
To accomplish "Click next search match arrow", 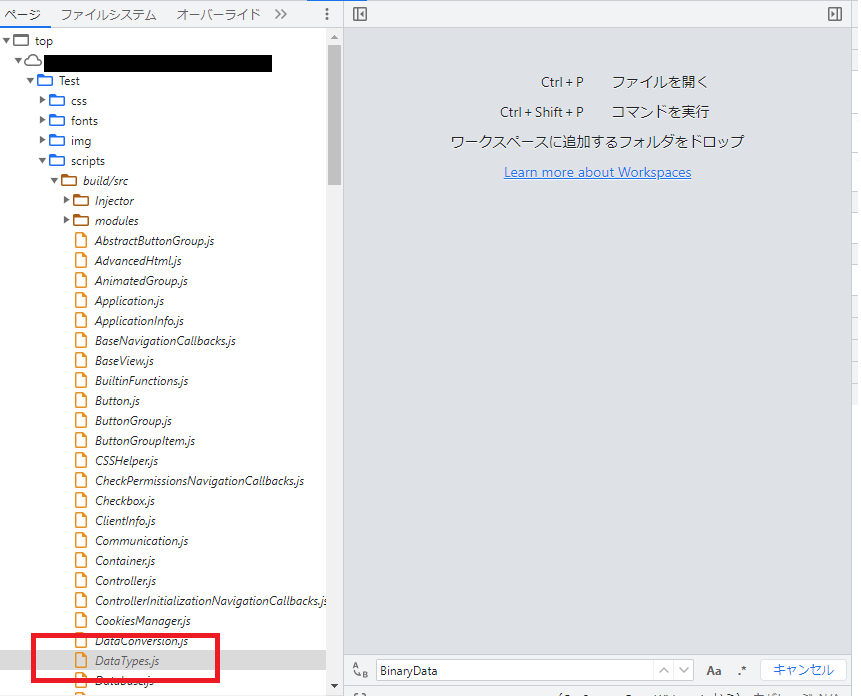I will click(684, 670).
